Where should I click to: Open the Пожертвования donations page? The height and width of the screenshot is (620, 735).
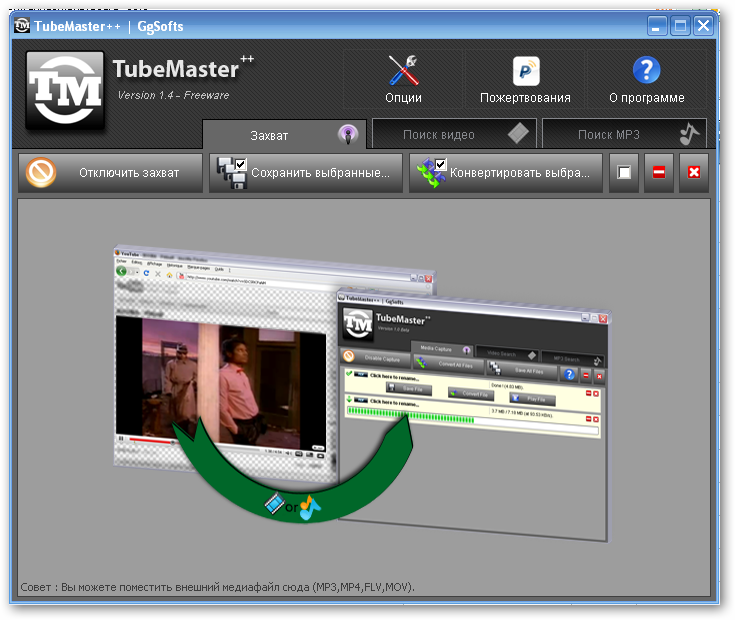525,79
